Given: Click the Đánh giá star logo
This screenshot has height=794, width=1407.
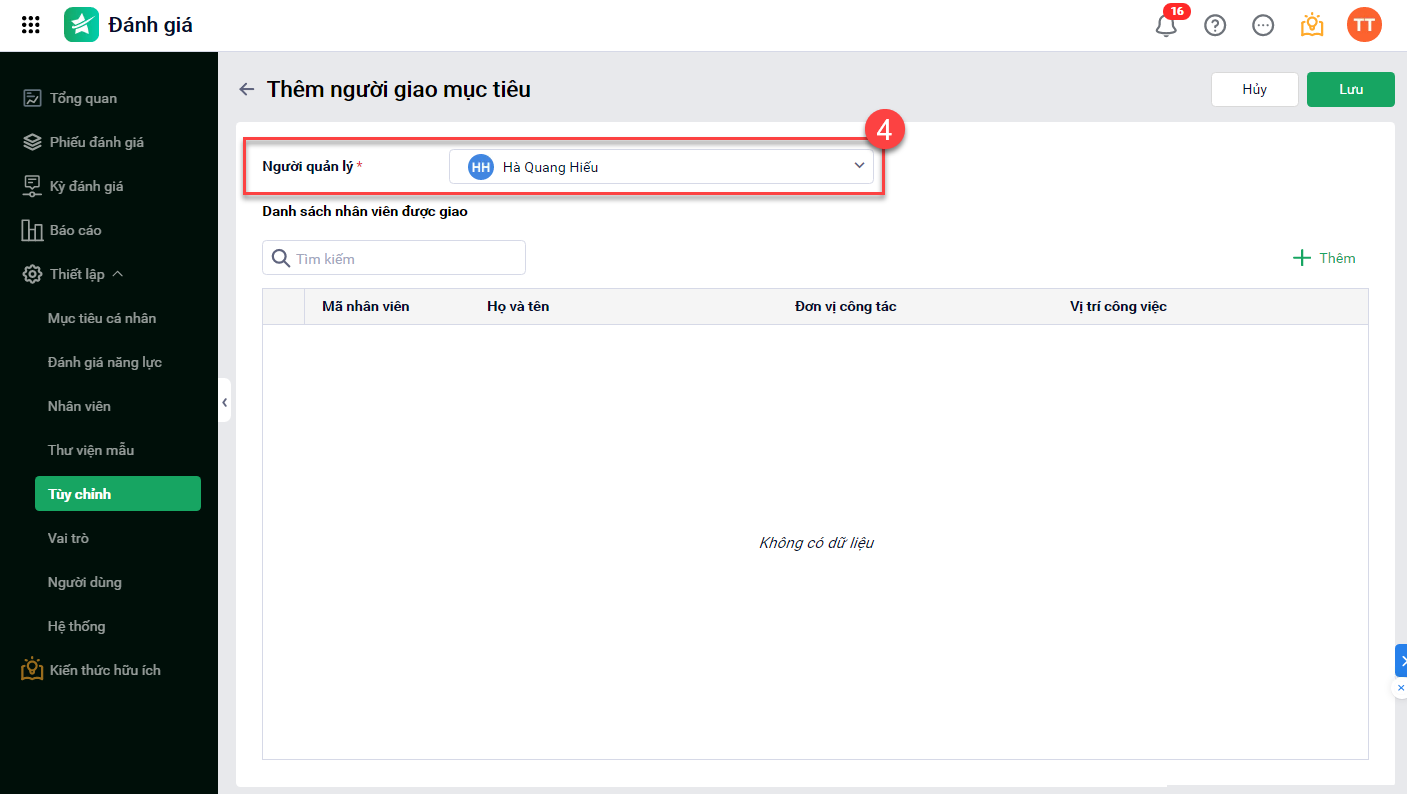Looking at the screenshot, I should click(x=81, y=25).
